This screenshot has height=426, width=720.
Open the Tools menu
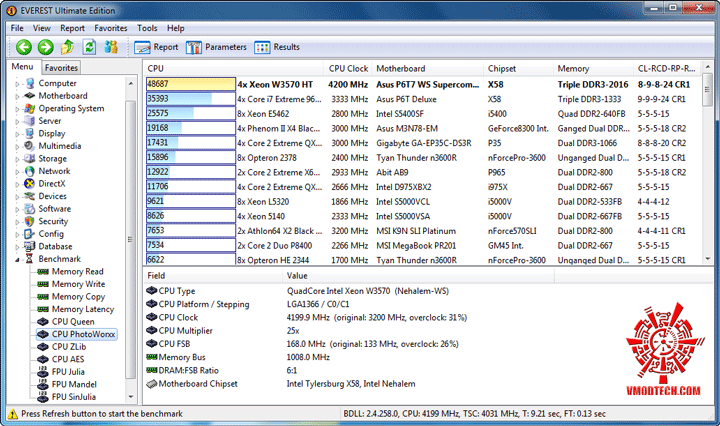pos(147,28)
